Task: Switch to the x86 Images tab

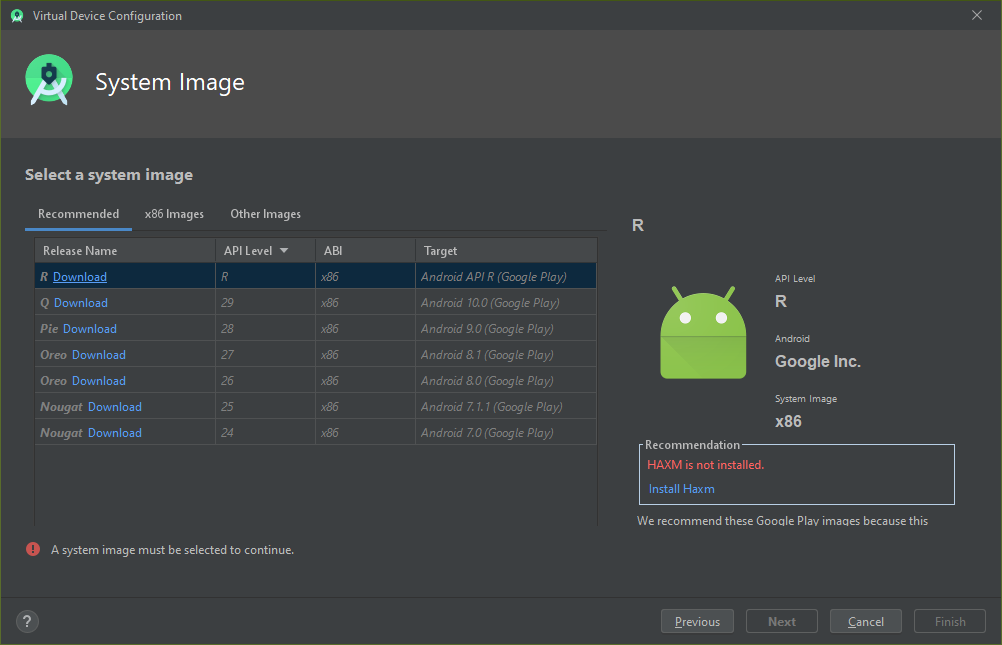Action: (x=174, y=214)
